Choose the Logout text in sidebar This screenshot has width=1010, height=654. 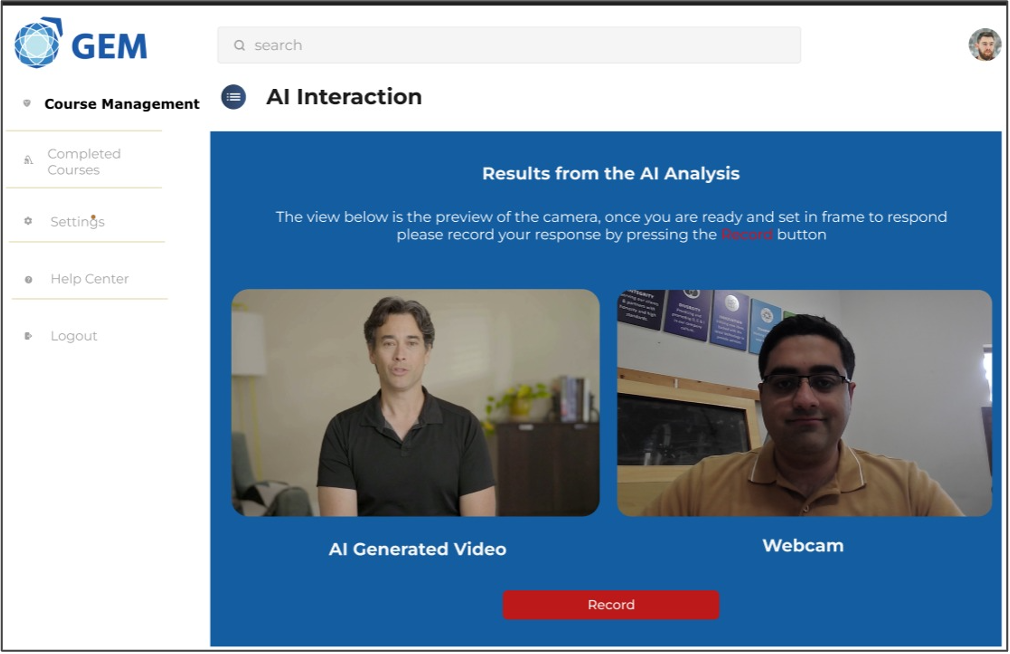click(74, 336)
